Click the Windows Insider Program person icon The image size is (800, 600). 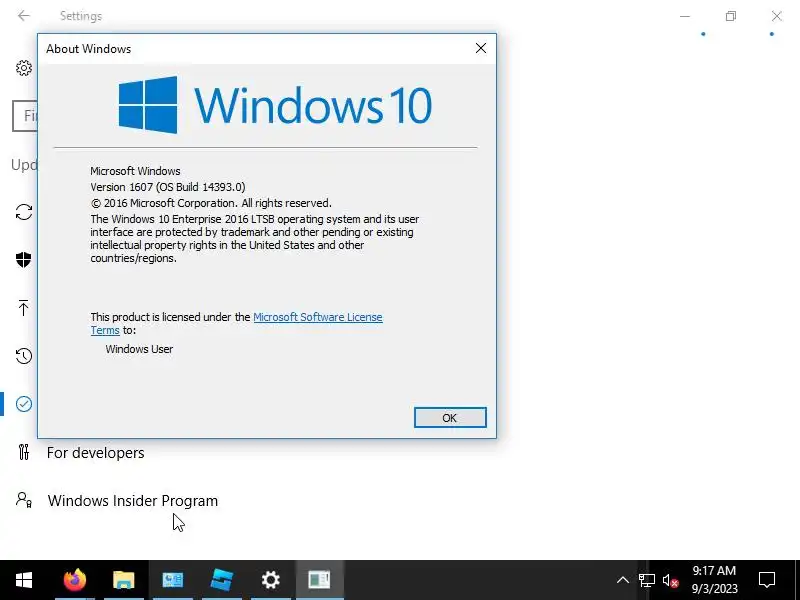click(23, 500)
